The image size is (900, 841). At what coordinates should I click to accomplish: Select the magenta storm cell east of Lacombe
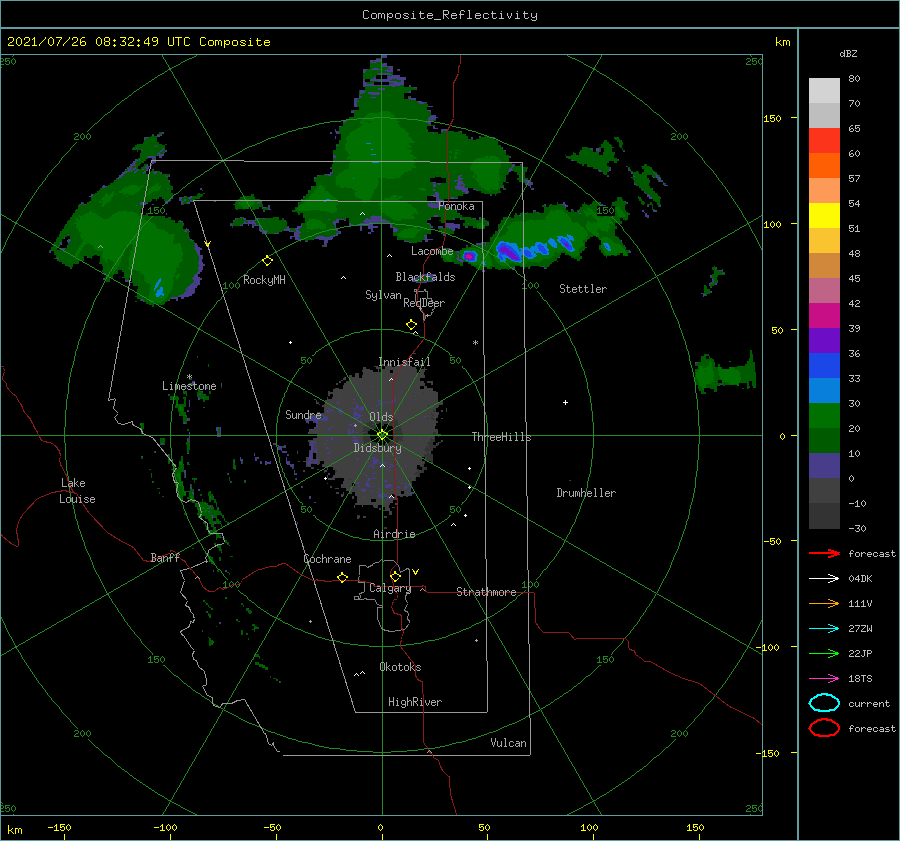pyautogui.click(x=470, y=256)
